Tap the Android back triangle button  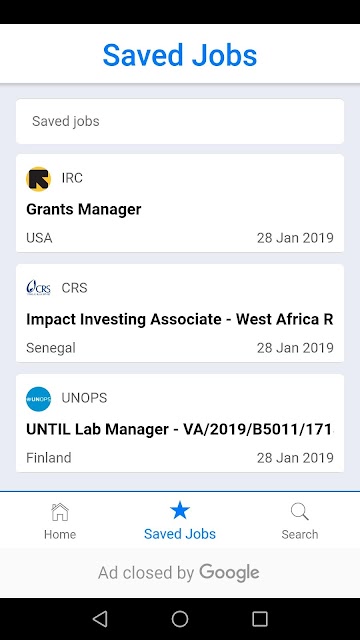pos(100,619)
